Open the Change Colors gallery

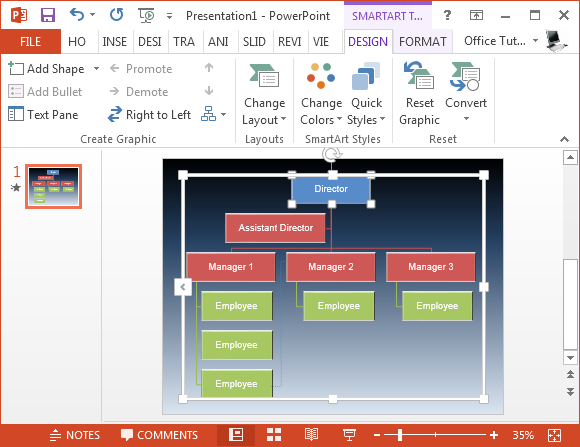tap(321, 94)
